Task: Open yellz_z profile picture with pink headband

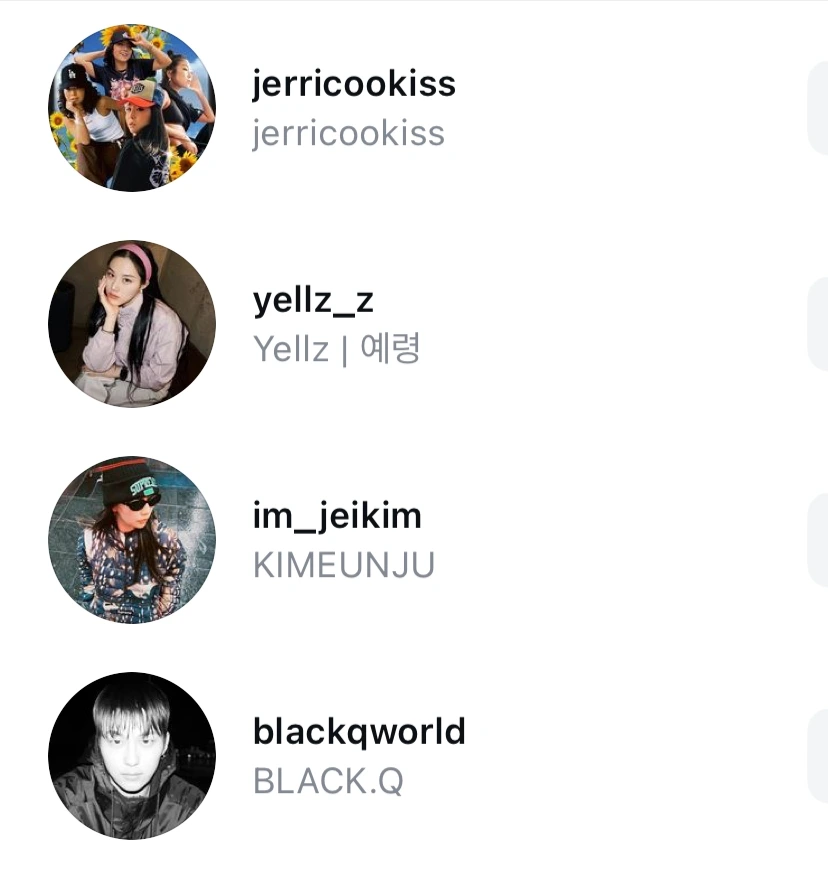Action: (x=132, y=324)
